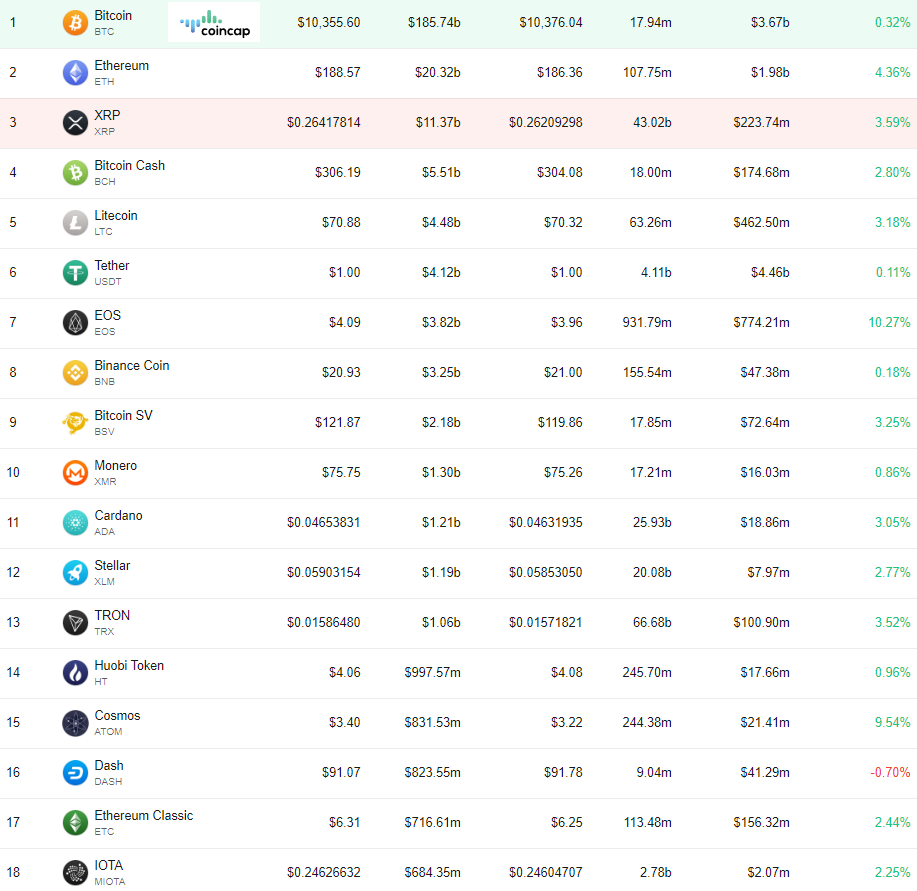Open the Litecoin name link
This screenshot has width=917, height=891.
pyautogui.click(x=116, y=216)
